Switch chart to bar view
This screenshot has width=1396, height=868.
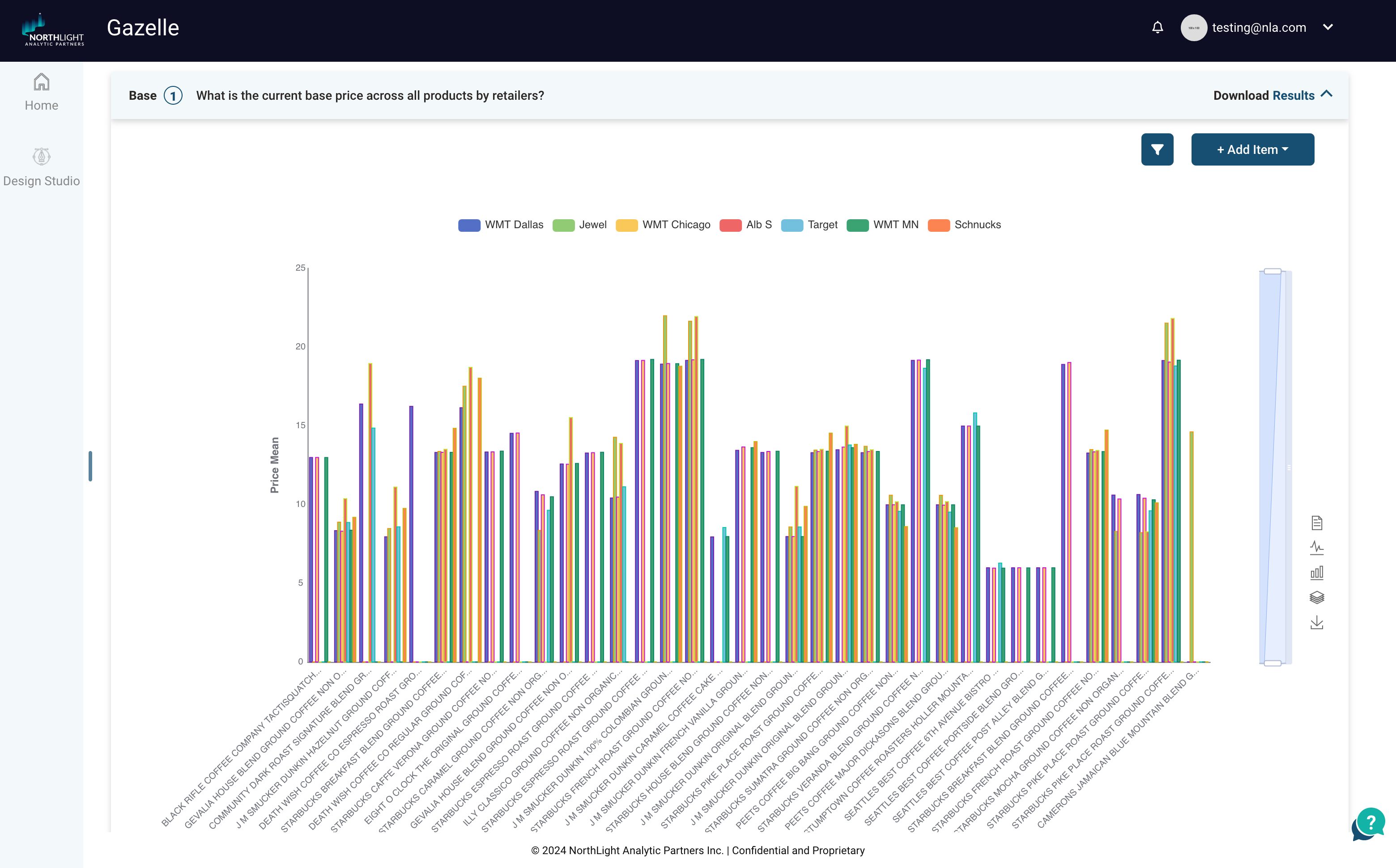click(1317, 572)
